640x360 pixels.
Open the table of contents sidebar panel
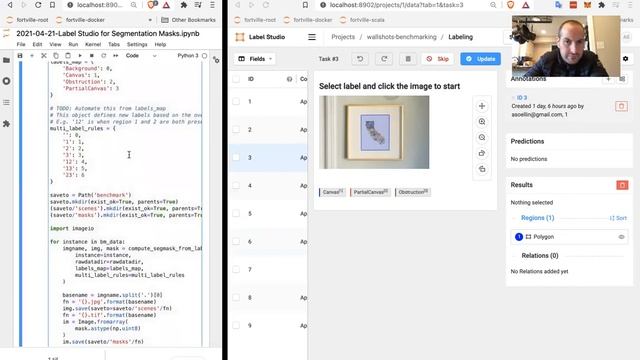tap(6, 102)
